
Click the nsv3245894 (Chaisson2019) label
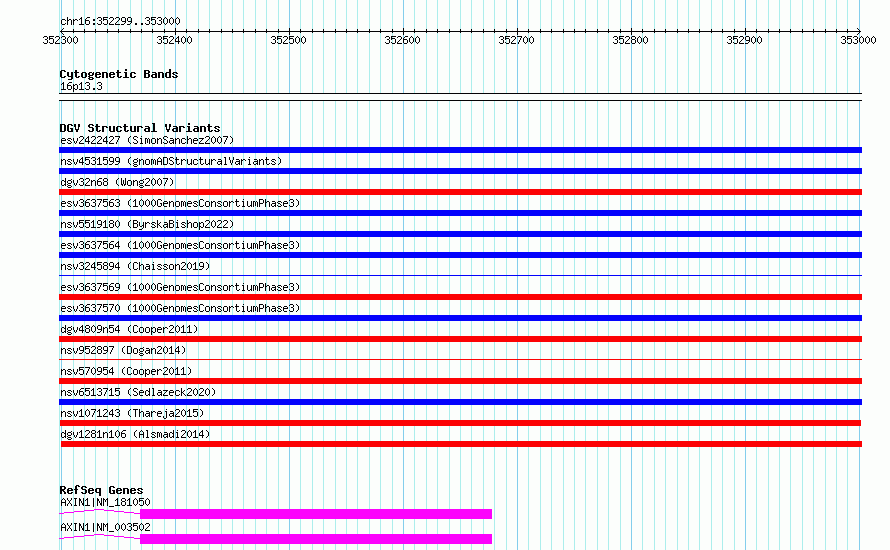point(135,266)
